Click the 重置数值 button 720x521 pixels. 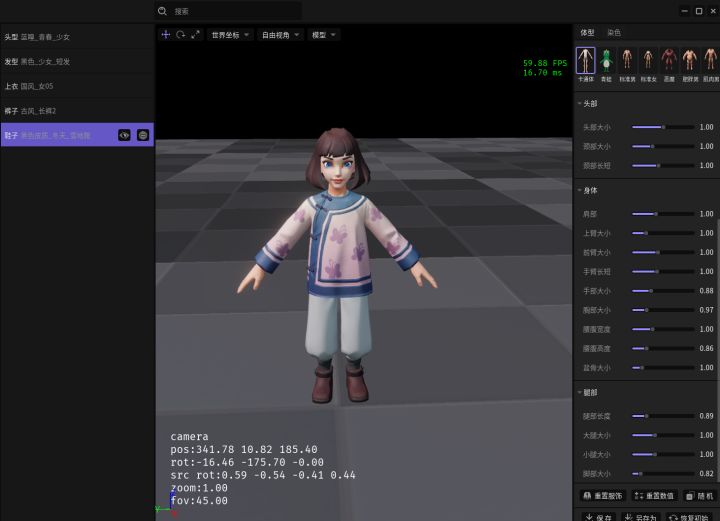[654, 496]
